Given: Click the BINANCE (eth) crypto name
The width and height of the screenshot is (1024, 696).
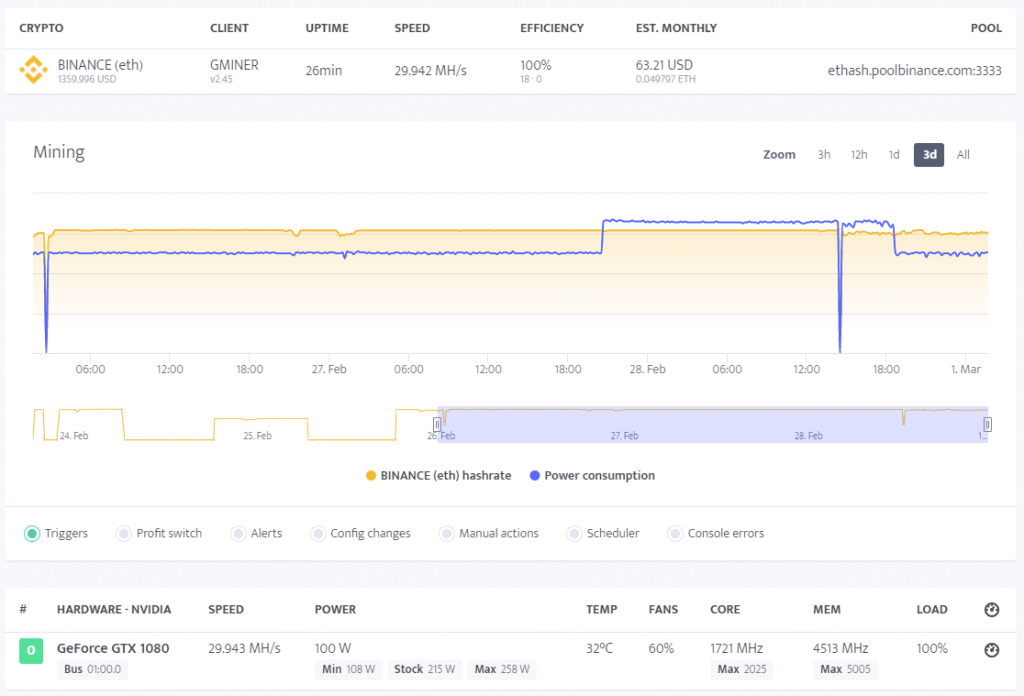Looking at the screenshot, I should [100, 65].
